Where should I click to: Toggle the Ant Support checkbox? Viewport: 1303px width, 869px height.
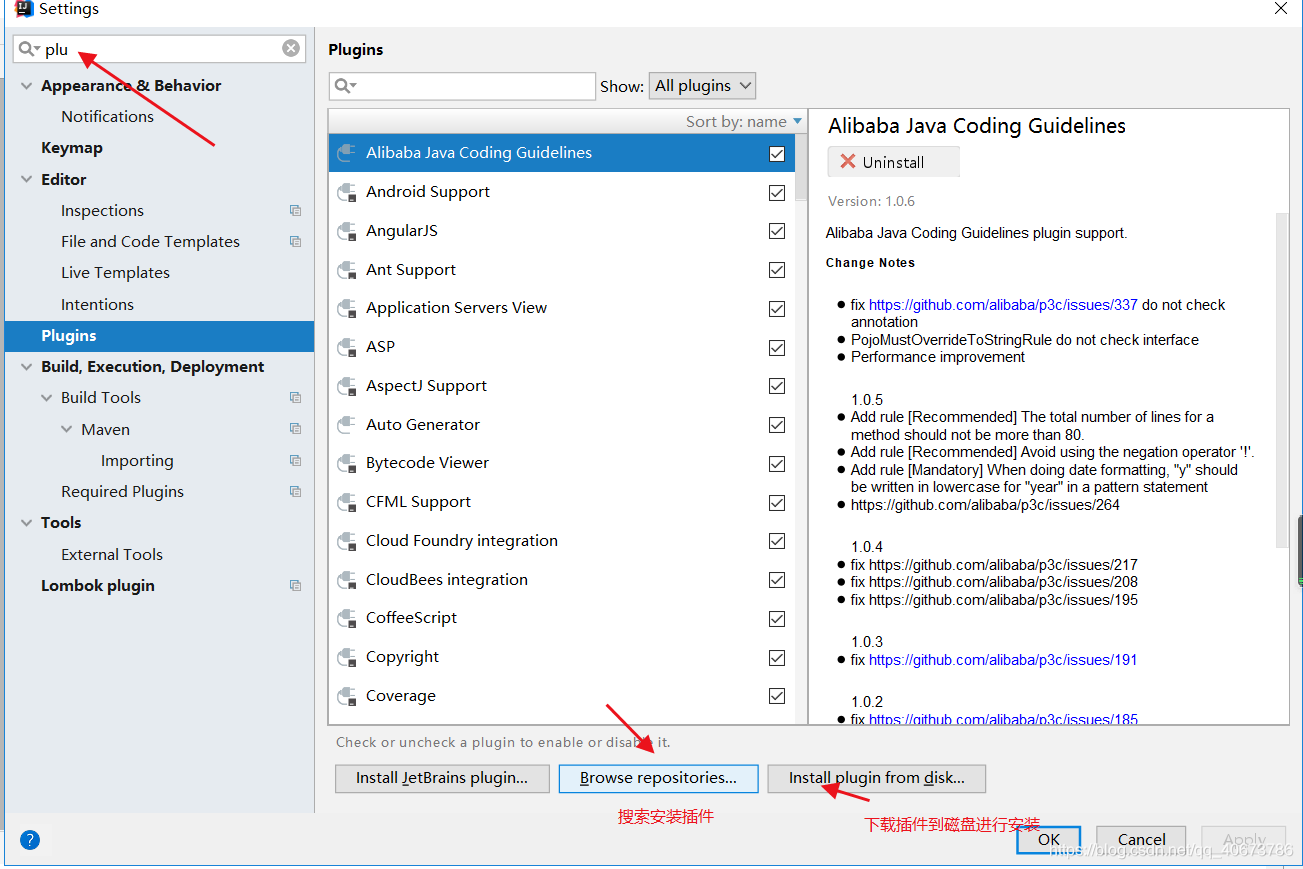click(x=777, y=270)
